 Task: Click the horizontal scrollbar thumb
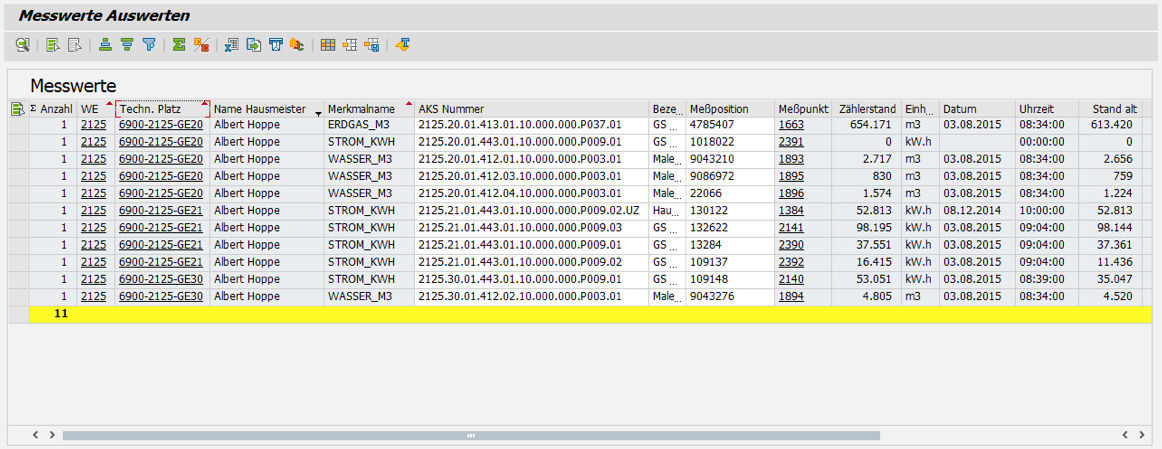tap(470, 435)
